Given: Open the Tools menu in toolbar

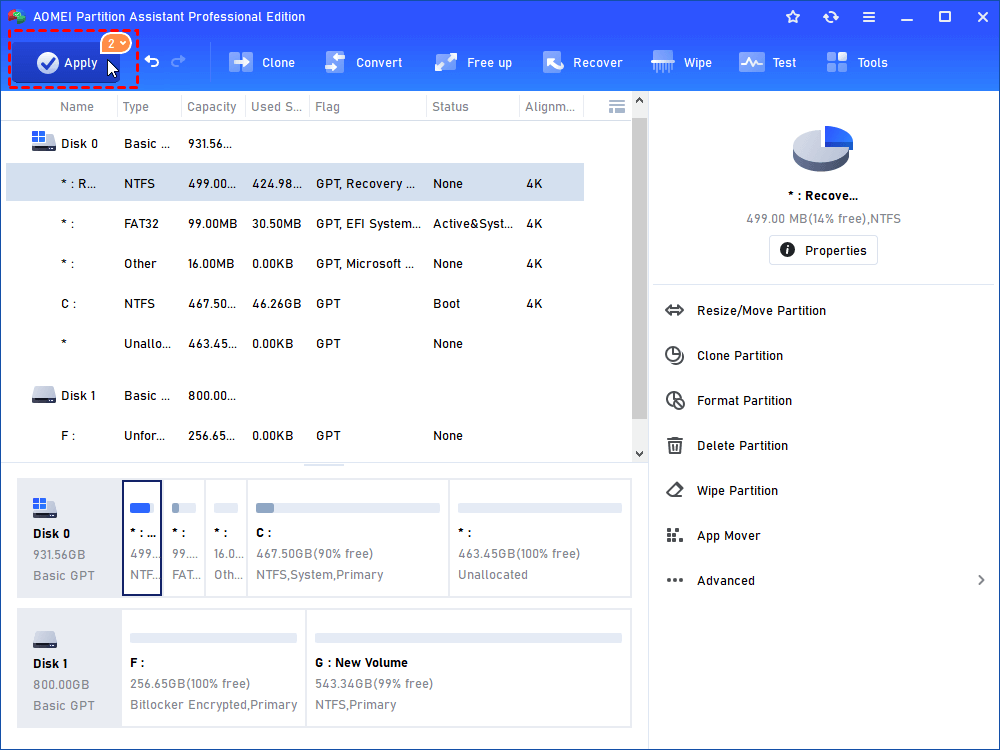Looking at the screenshot, I should click(857, 63).
